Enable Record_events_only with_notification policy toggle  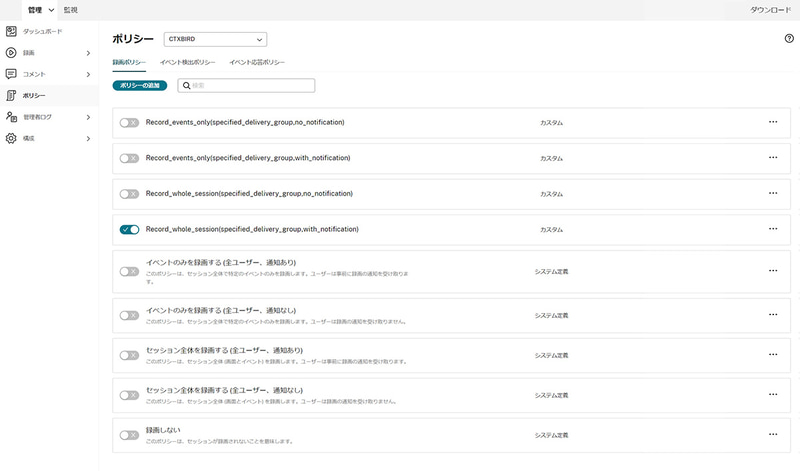(129, 158)
